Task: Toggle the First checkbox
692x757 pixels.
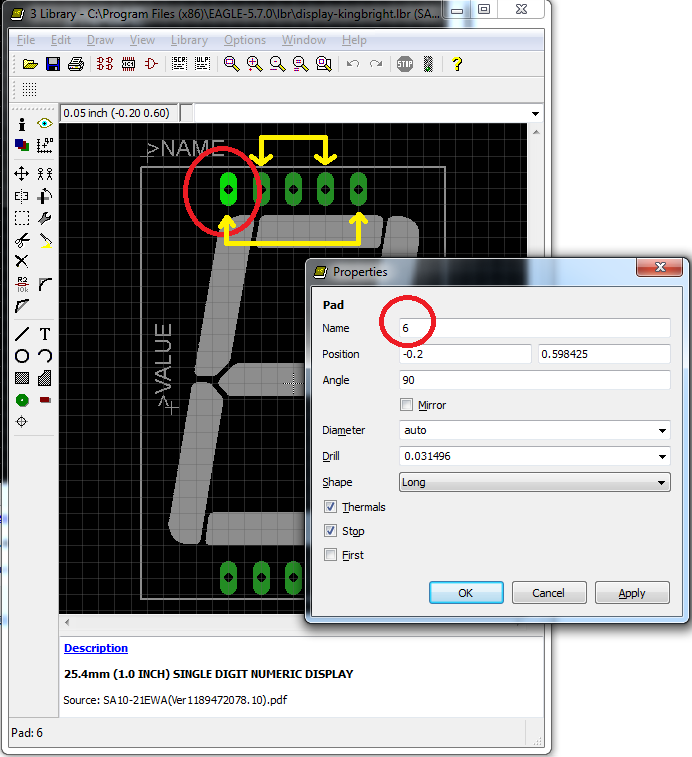Action: click(x=331, y=555)
